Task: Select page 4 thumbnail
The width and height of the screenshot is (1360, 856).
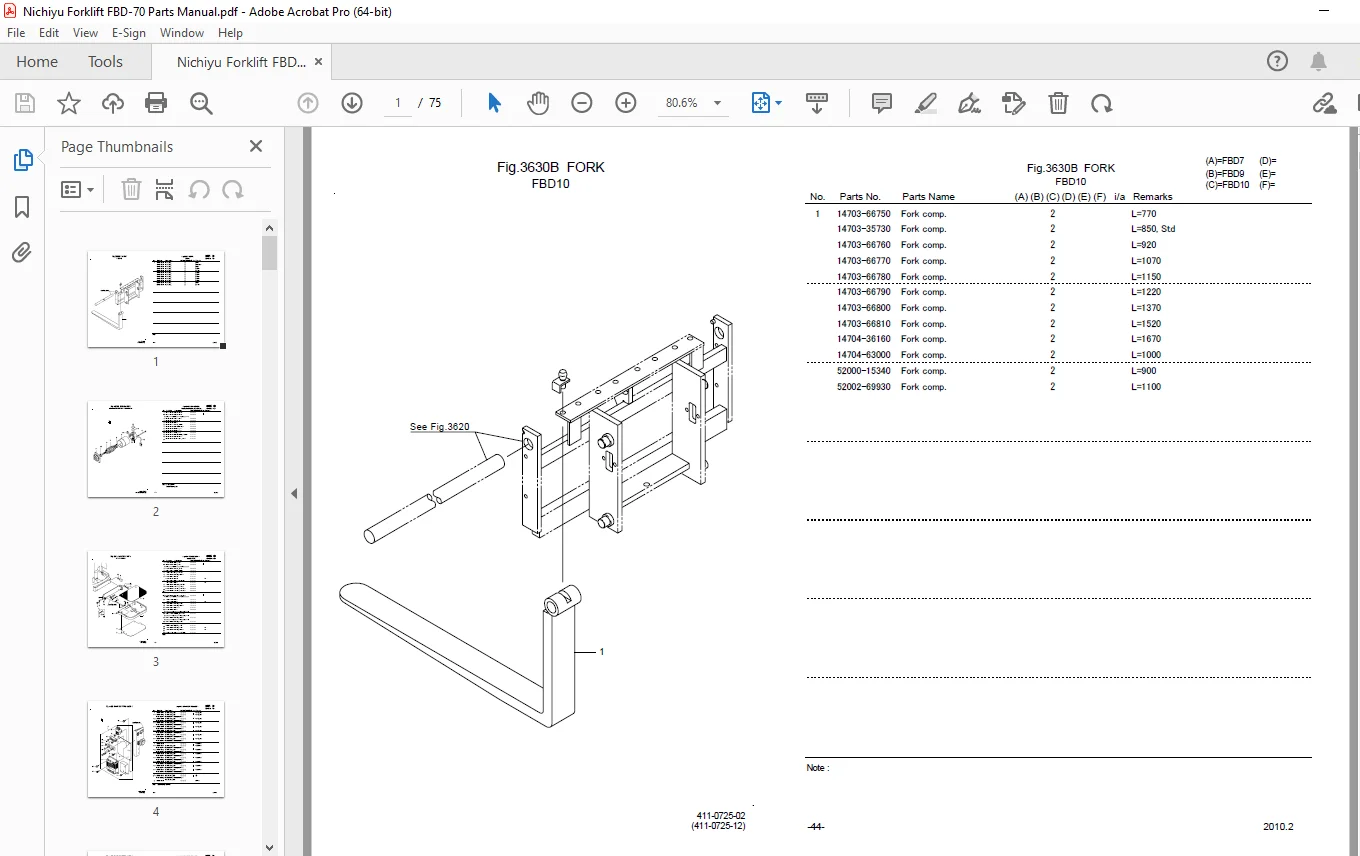Action: (x=156, y=749)
